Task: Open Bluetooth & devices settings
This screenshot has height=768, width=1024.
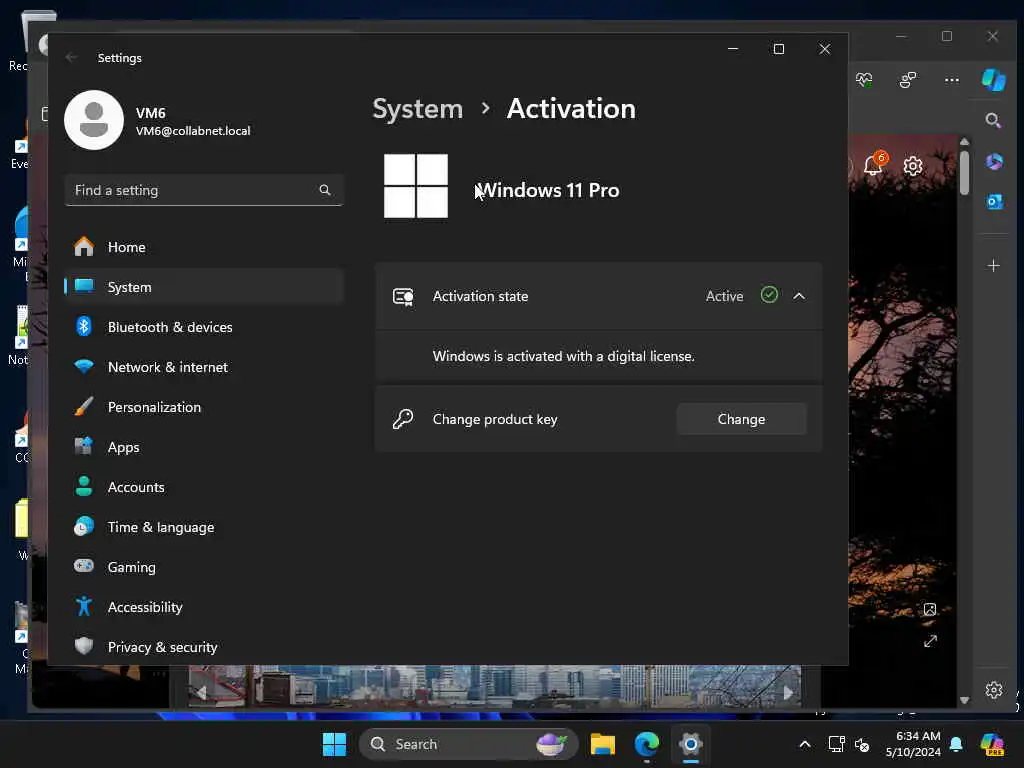Action: coord(204,327)
